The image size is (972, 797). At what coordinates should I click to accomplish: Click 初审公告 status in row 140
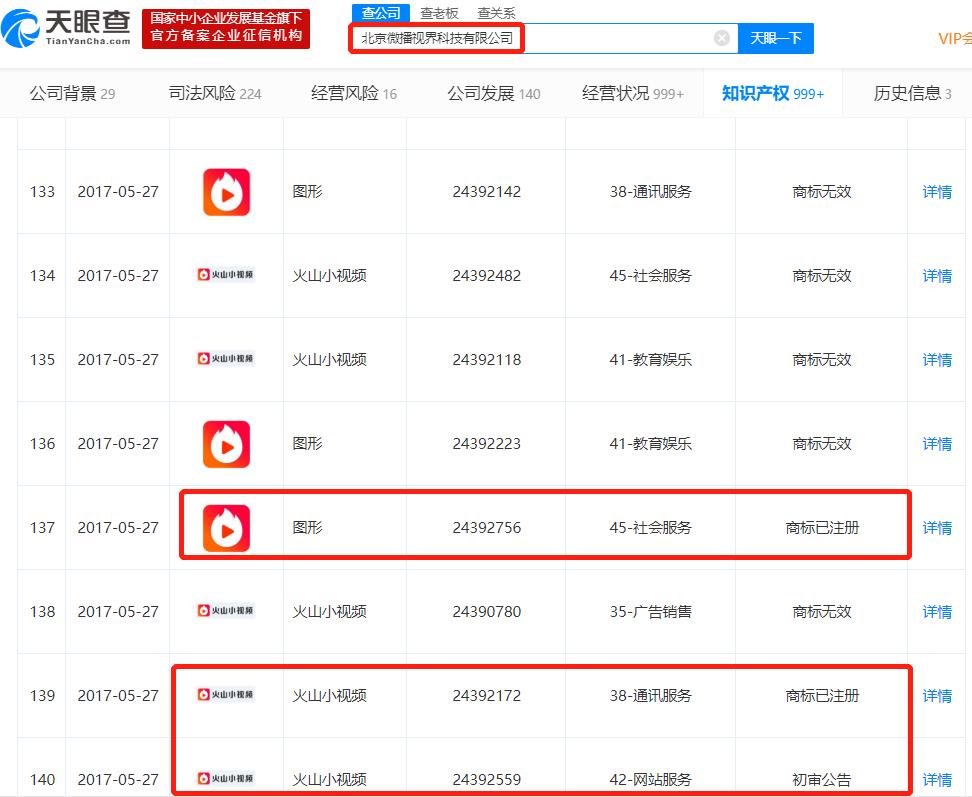pyautogui.click(x=822, y=780)
